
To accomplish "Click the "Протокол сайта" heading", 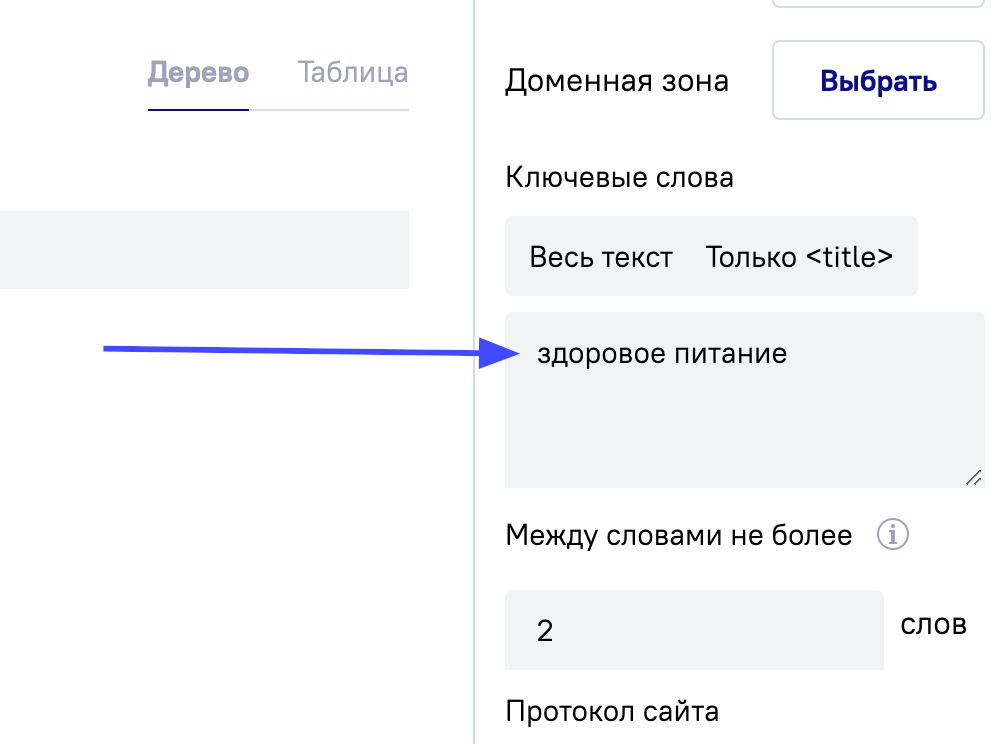I will coord(612,712).
